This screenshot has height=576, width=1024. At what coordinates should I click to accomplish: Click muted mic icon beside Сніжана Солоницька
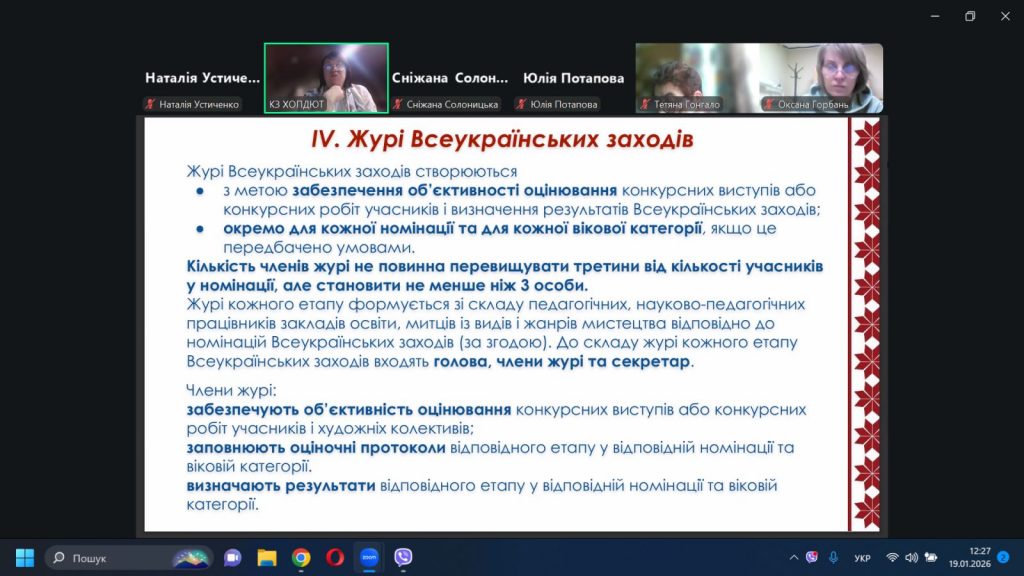398,104
